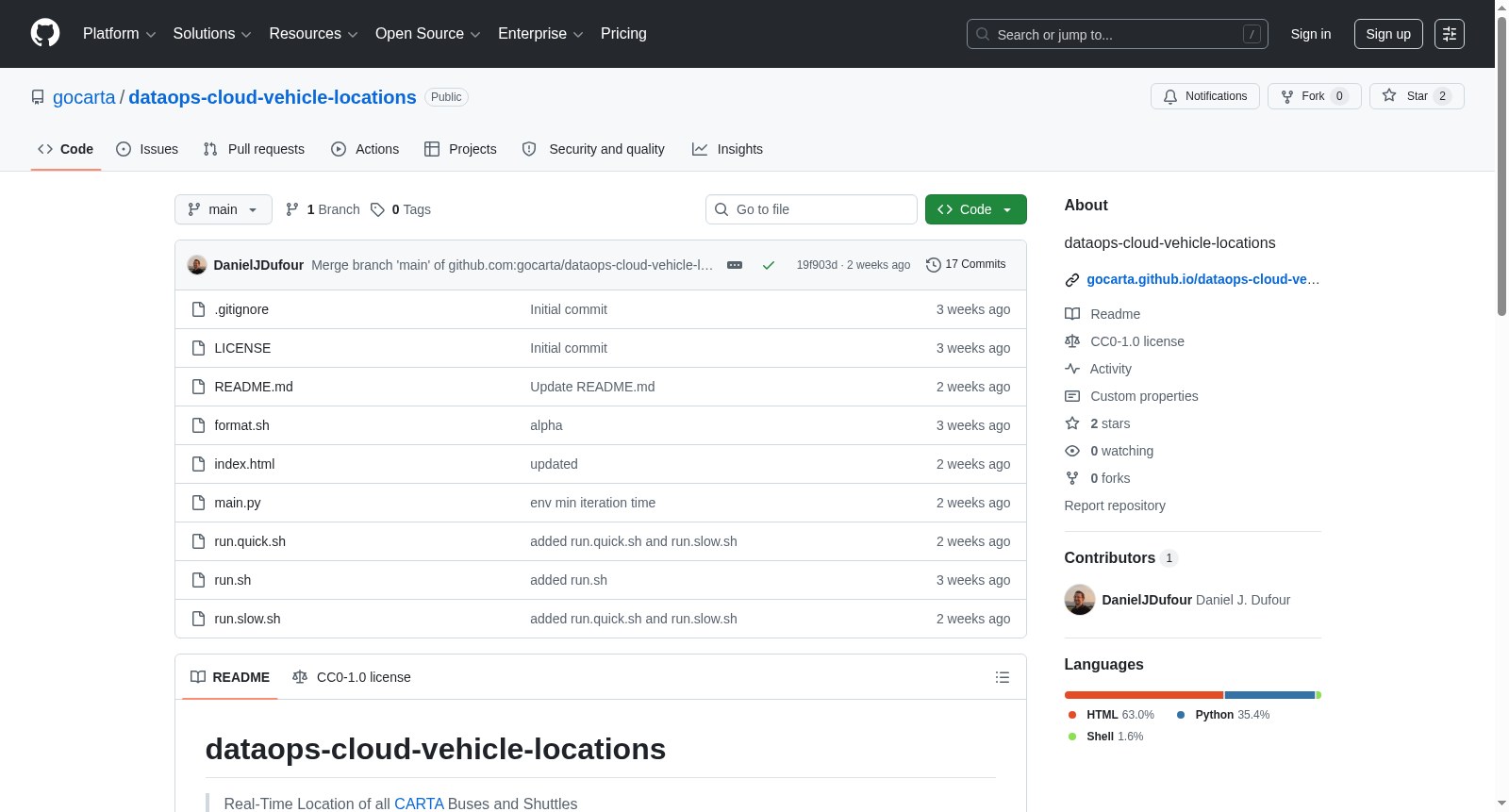This screenshot has width=1509, height=812.
Task: Click the pulse icon beside Activity
Action: click(1072, 369)
